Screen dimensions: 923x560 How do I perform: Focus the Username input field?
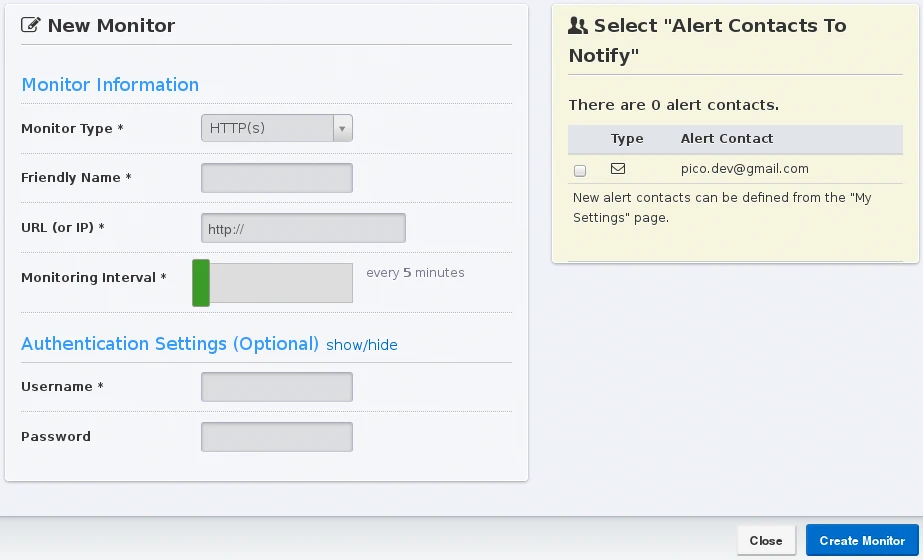coord(277,387)
